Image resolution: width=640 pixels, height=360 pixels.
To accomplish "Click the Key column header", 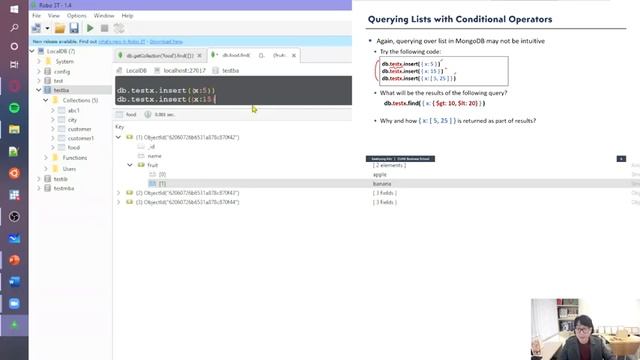I will 119,127.
